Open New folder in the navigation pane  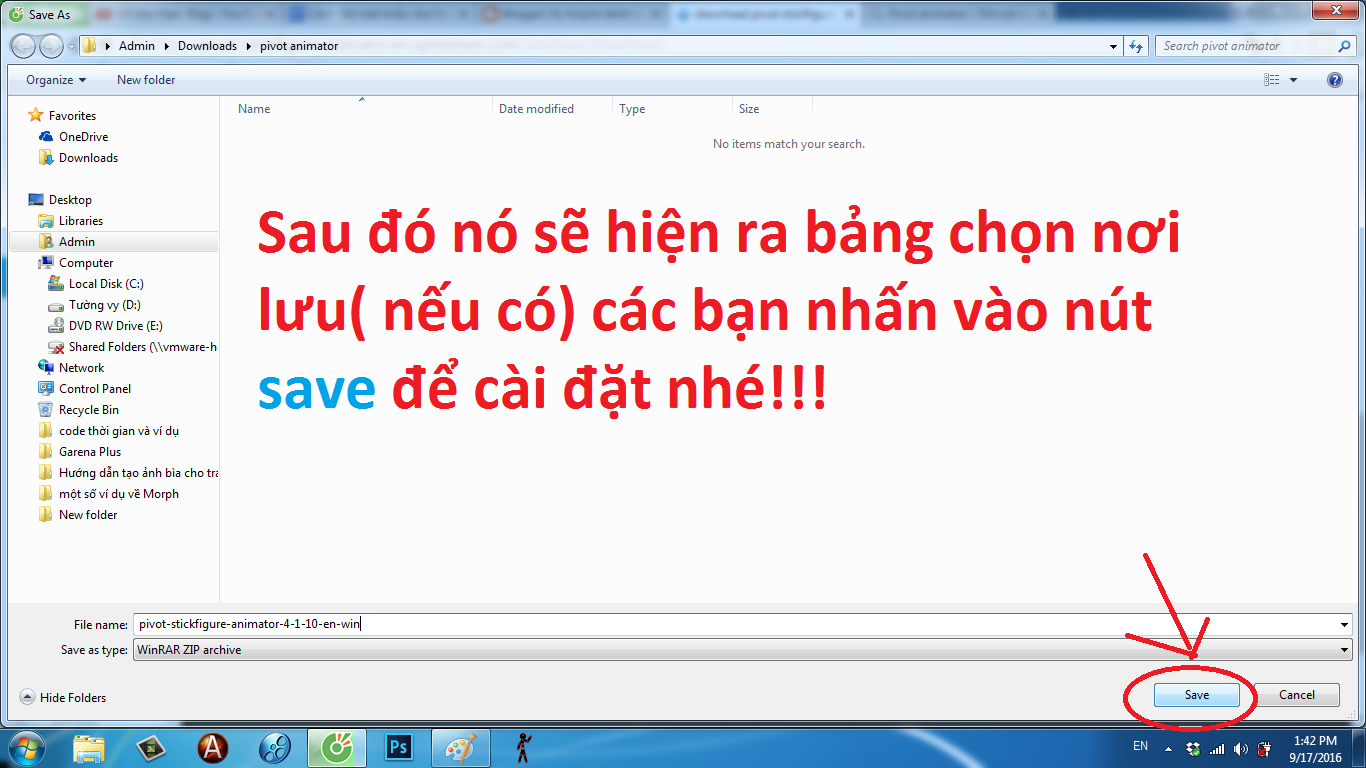coord(88,515)
